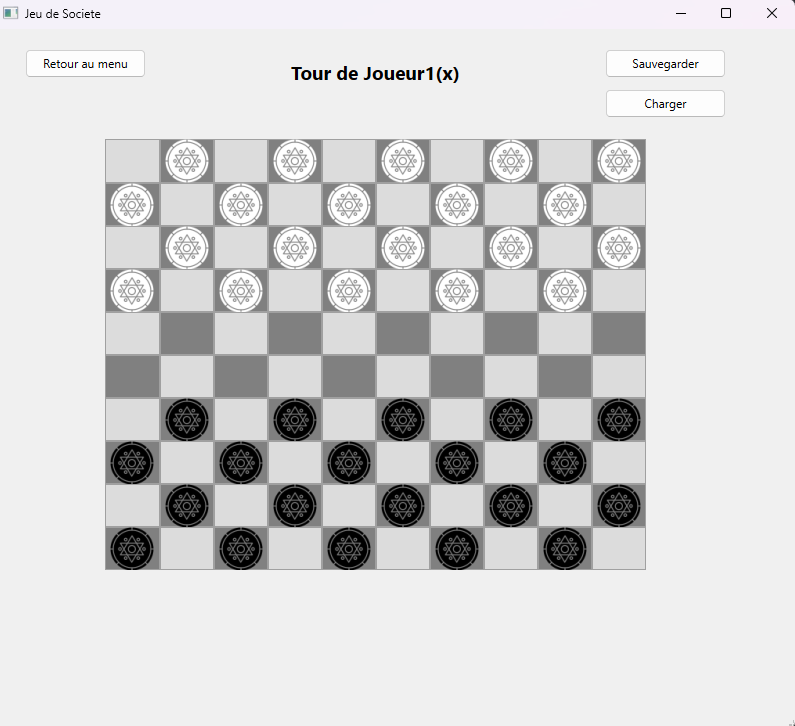Close the Jeu de Societe window
This screenshot has height=726, width=795.
772,14
